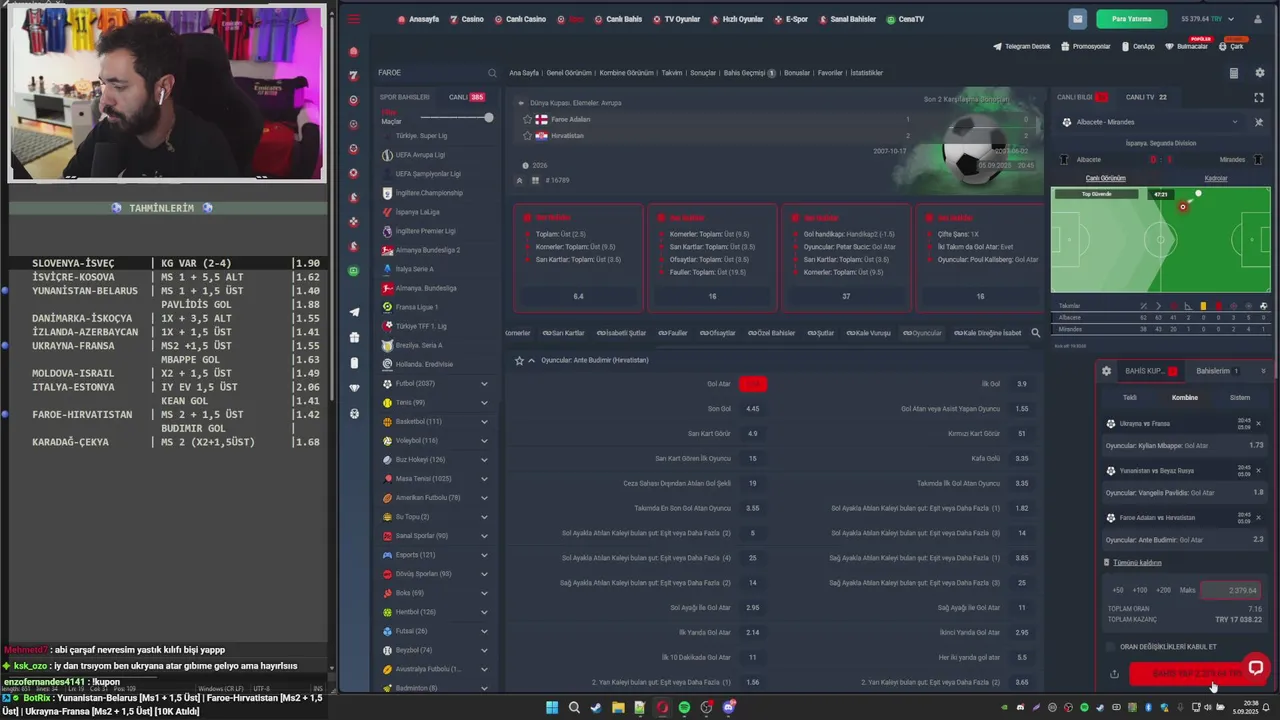Screen dimensions: 1280x720
Task: Open the Promosyonlar link
Action: (x=1087, y=46)
